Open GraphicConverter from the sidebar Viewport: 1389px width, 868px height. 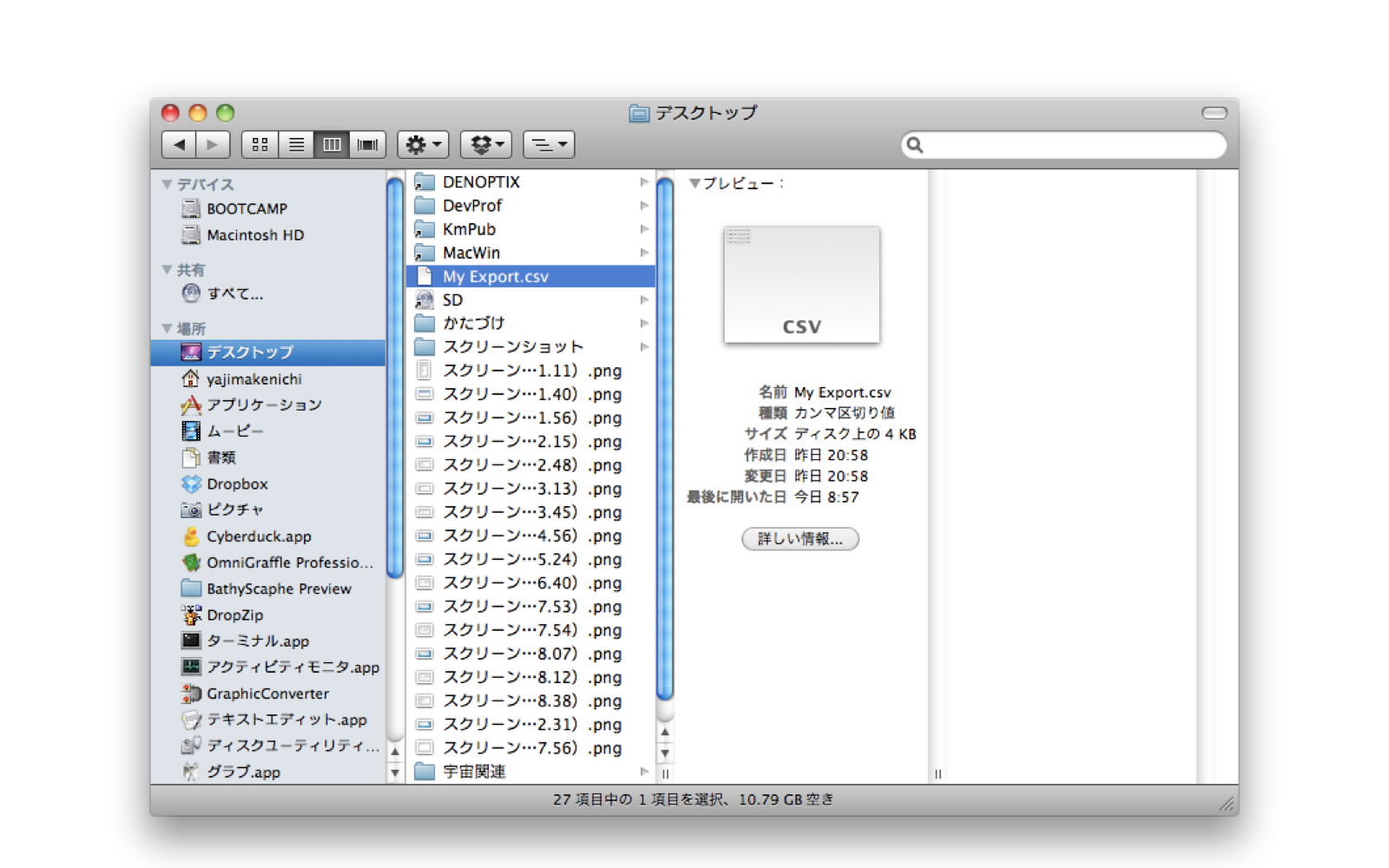point(267,694)
